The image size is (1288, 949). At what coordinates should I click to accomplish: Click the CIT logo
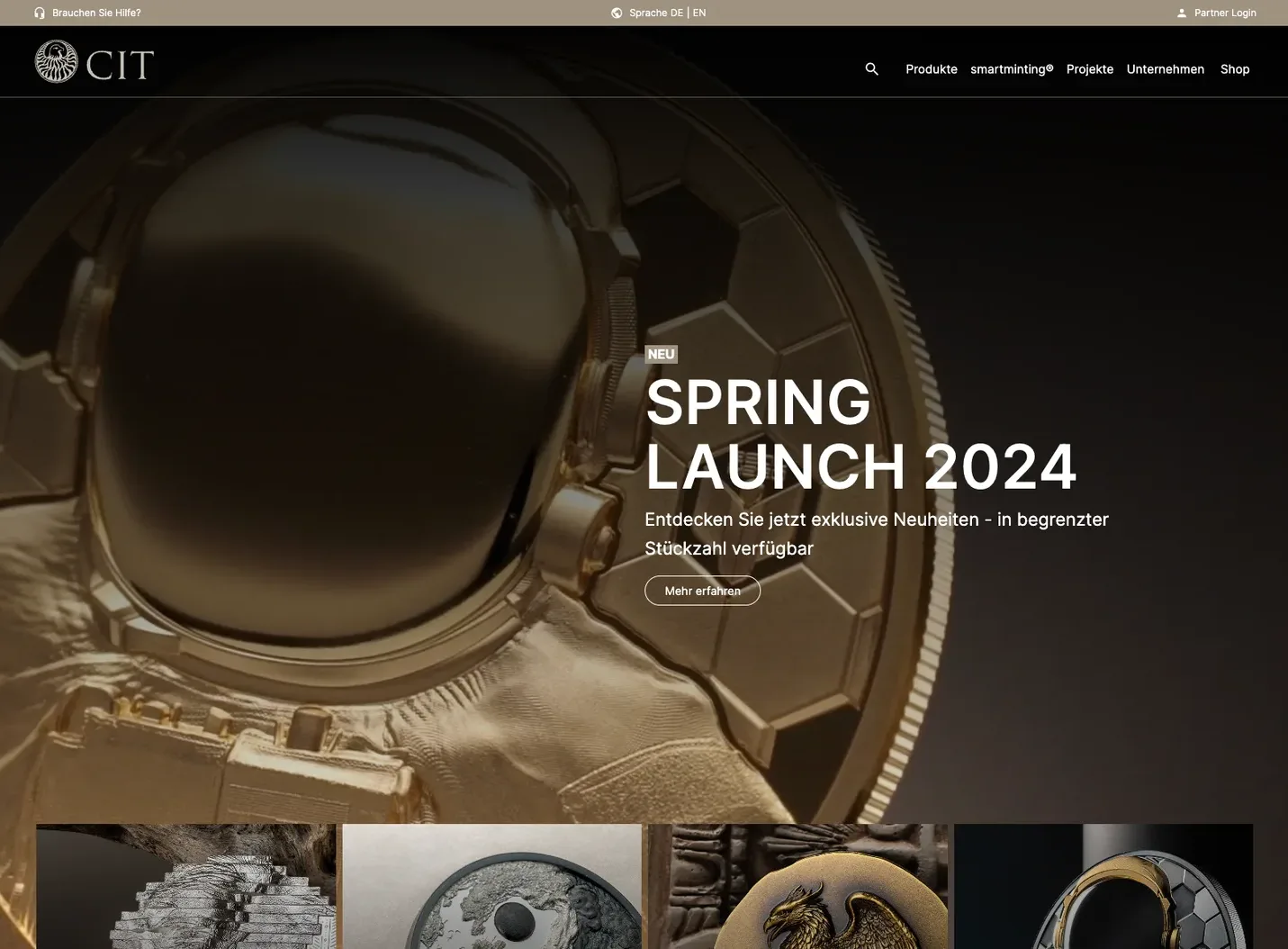click(x=95, y=62)
